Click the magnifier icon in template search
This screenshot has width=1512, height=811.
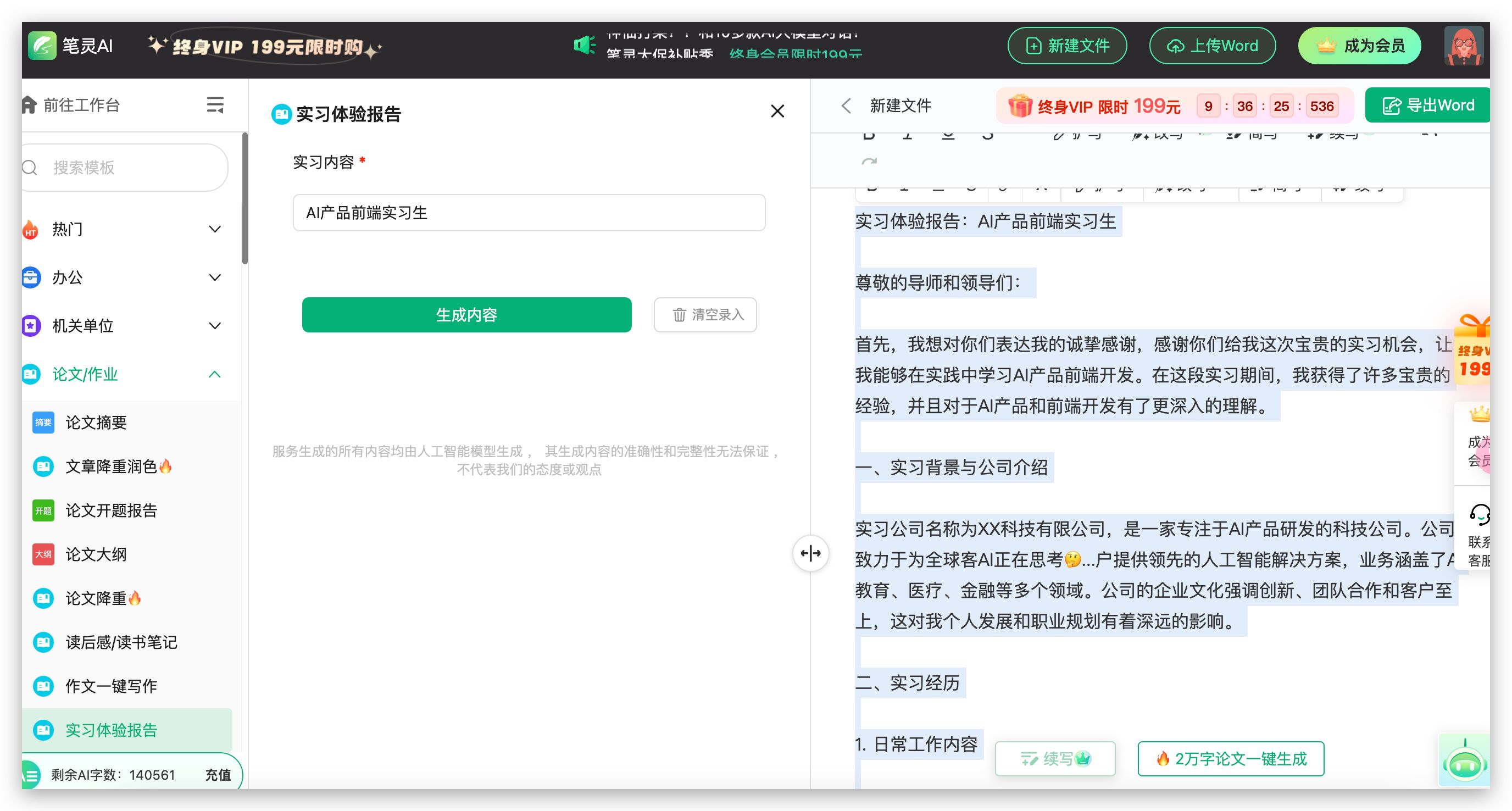click(30, 168)
